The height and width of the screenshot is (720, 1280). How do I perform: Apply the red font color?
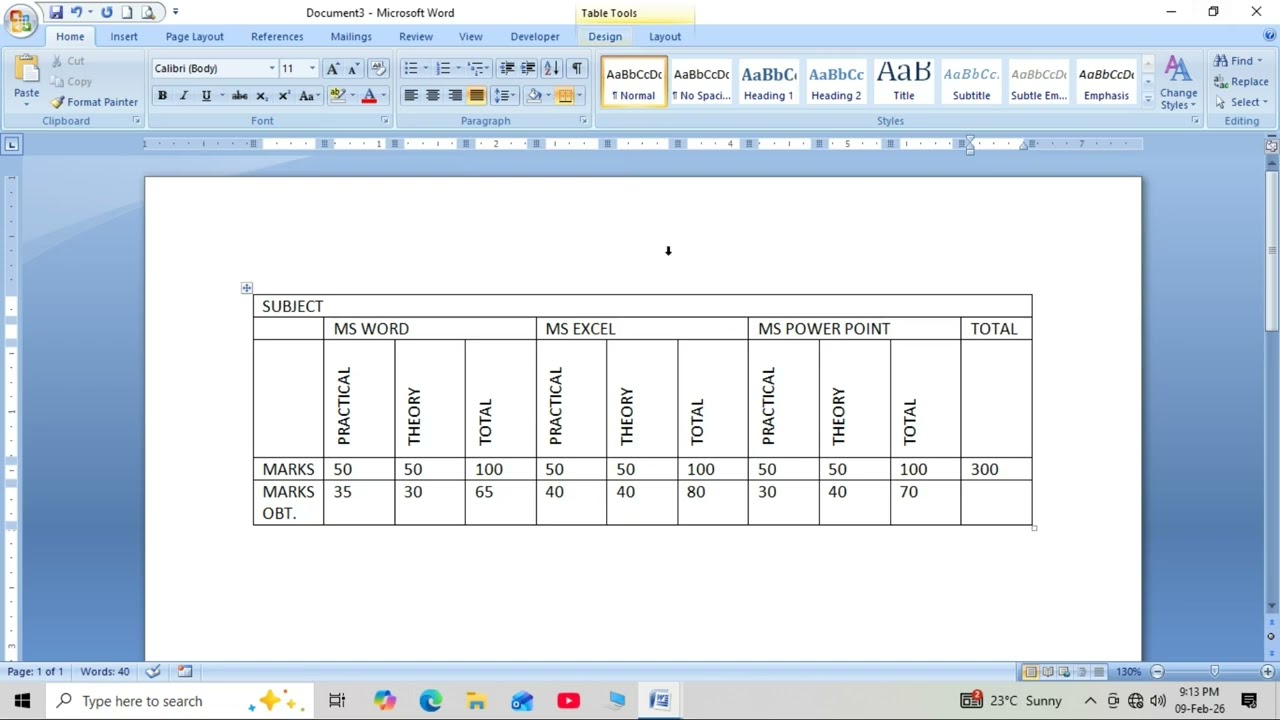tap(369, 96)
